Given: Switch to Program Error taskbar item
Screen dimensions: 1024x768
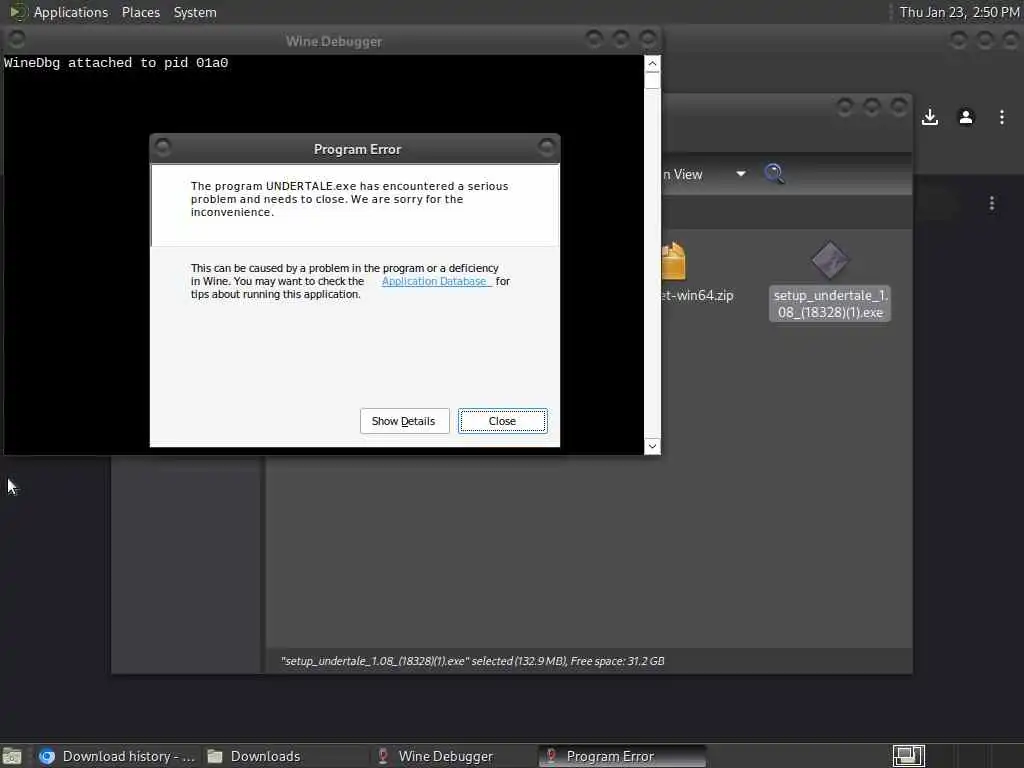Looking at the screenshot, I should [622, 756].
